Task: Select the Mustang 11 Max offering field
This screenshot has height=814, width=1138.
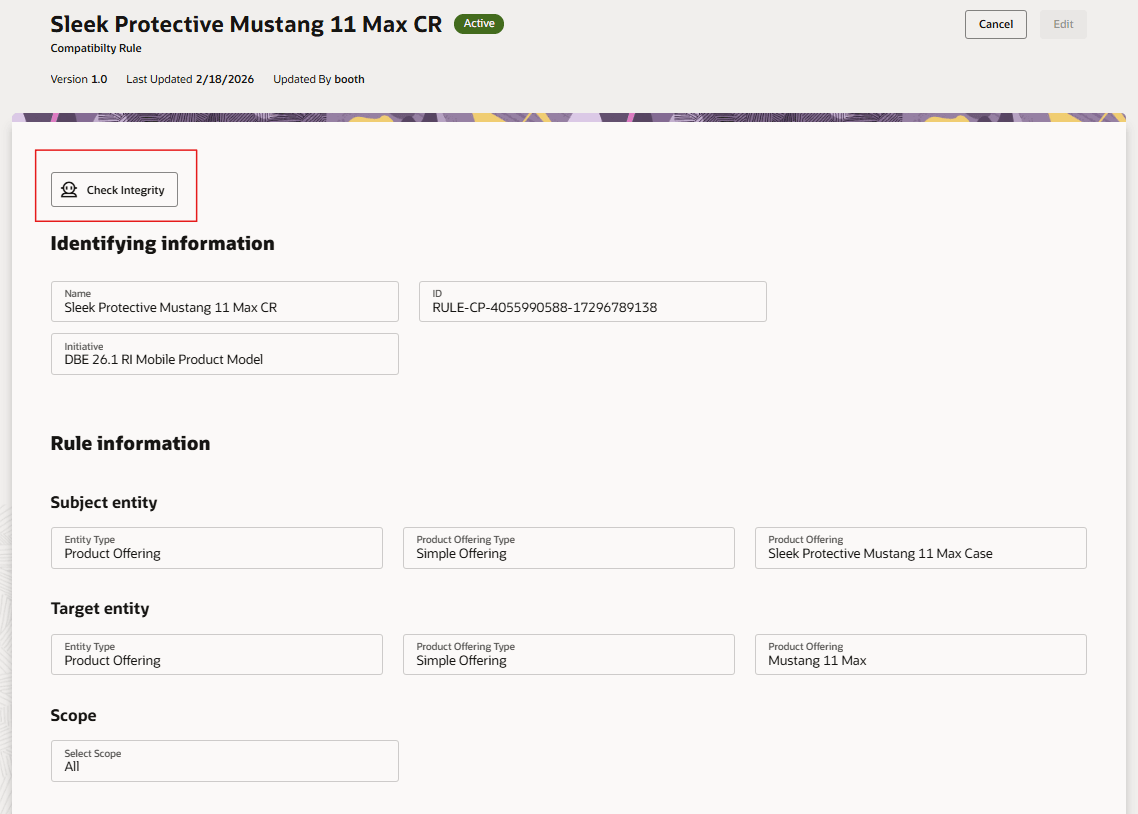Action: (x=920, y=654)
